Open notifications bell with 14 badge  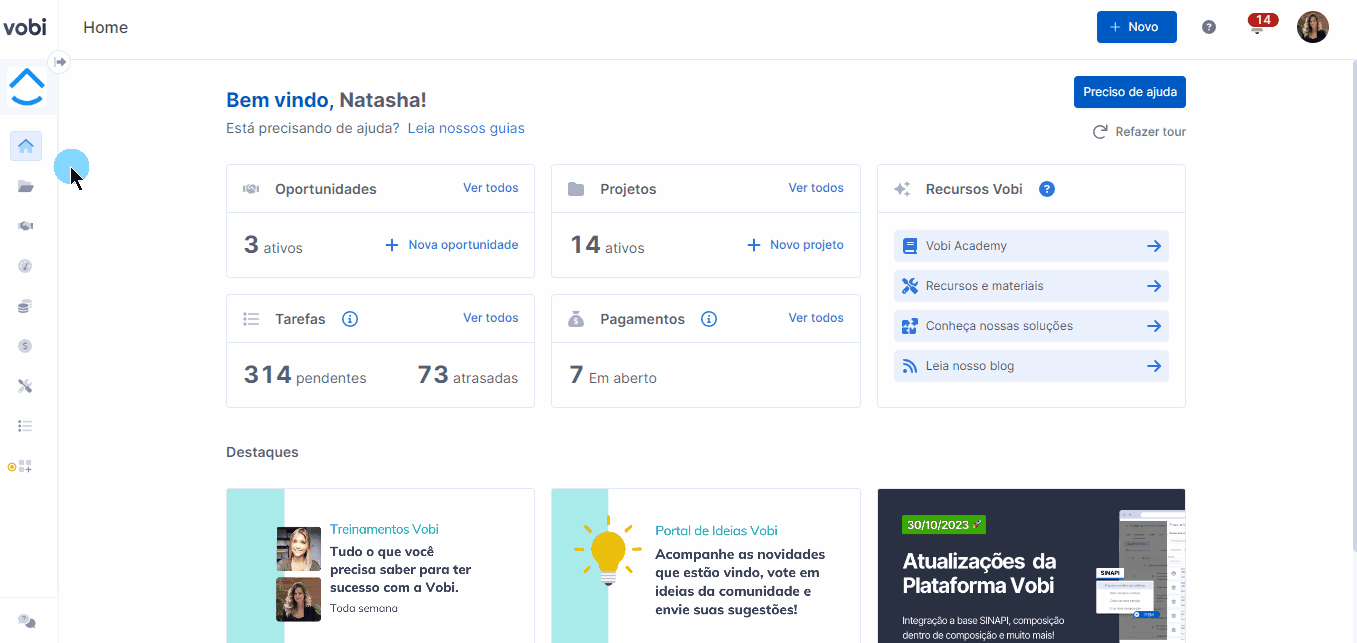[1260, 25]
